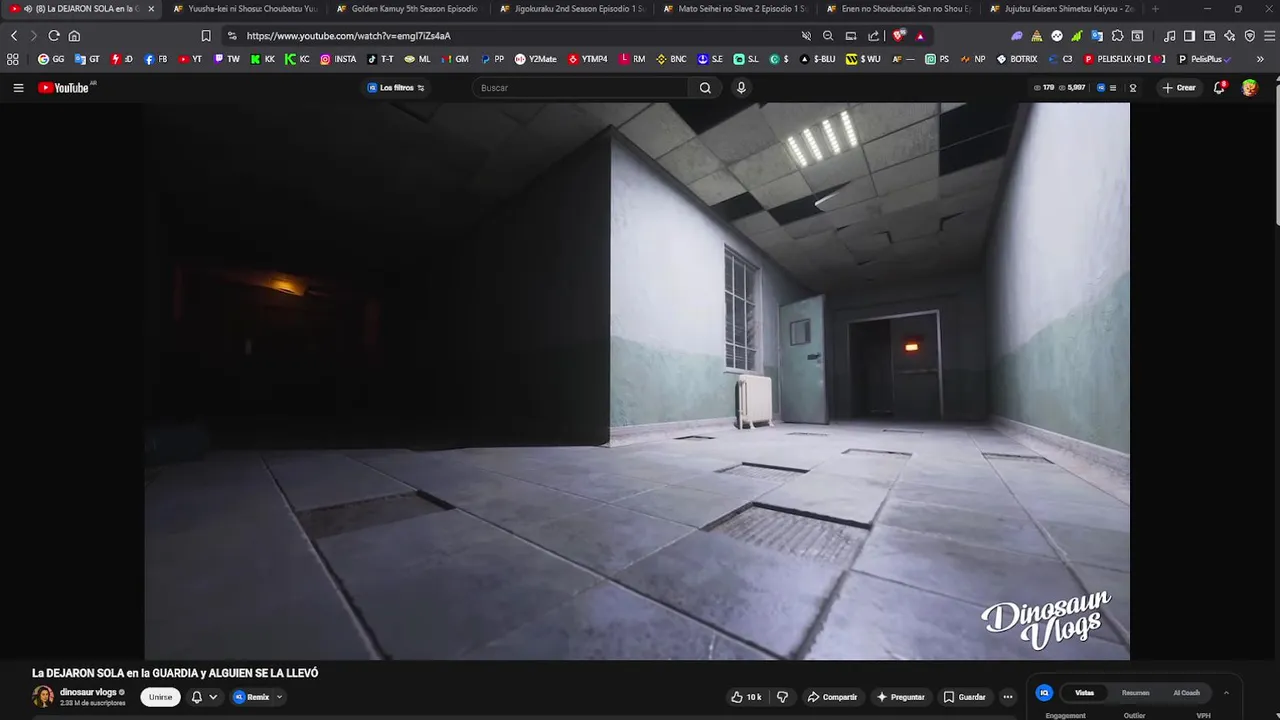Screen dimensions: 1280x720
Task: Open the bookmarks apps grid icon
Action: click(x=13, y=59)
